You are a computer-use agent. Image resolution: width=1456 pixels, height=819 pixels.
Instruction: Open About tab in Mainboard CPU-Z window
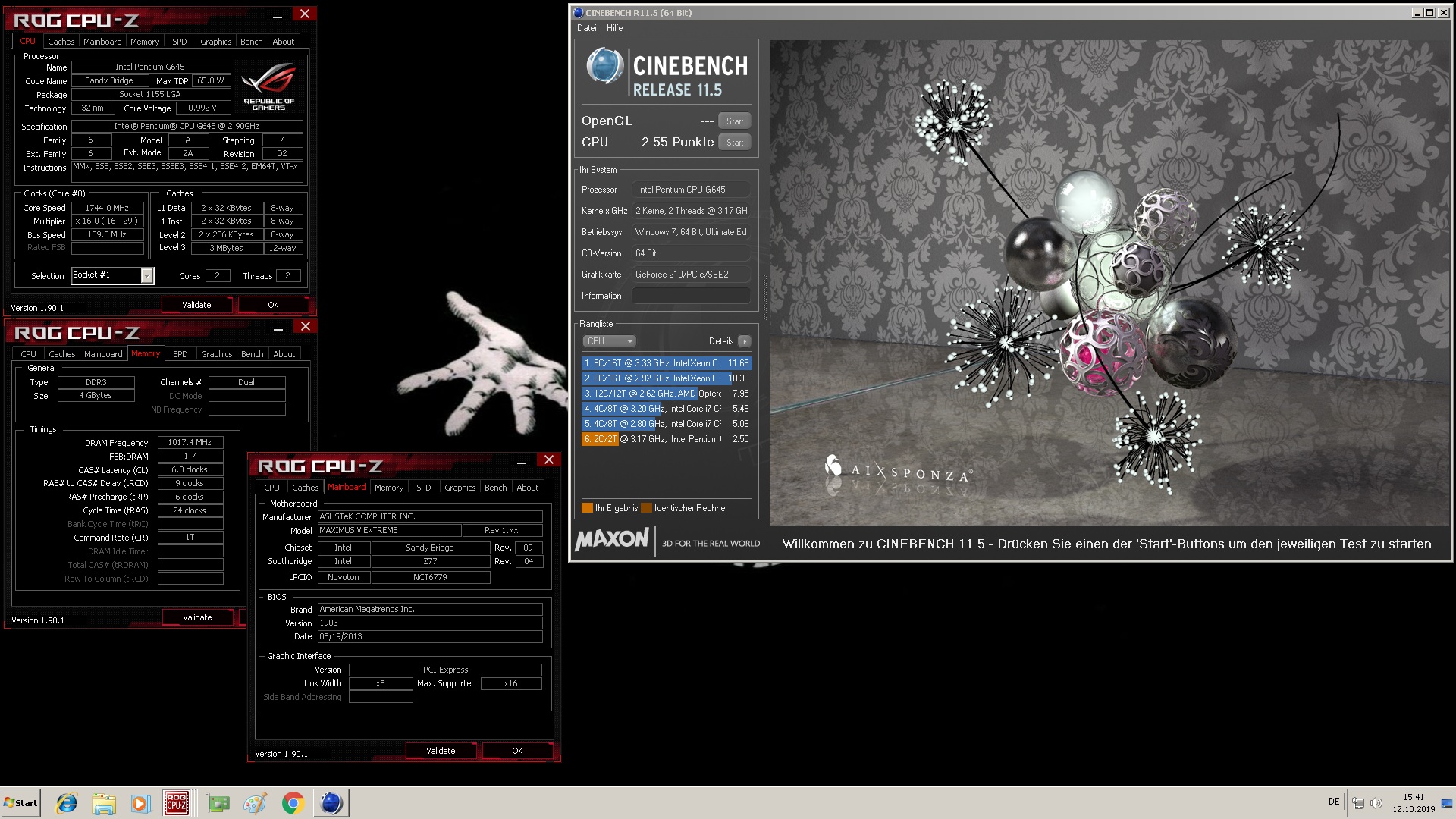click(528, 488)
